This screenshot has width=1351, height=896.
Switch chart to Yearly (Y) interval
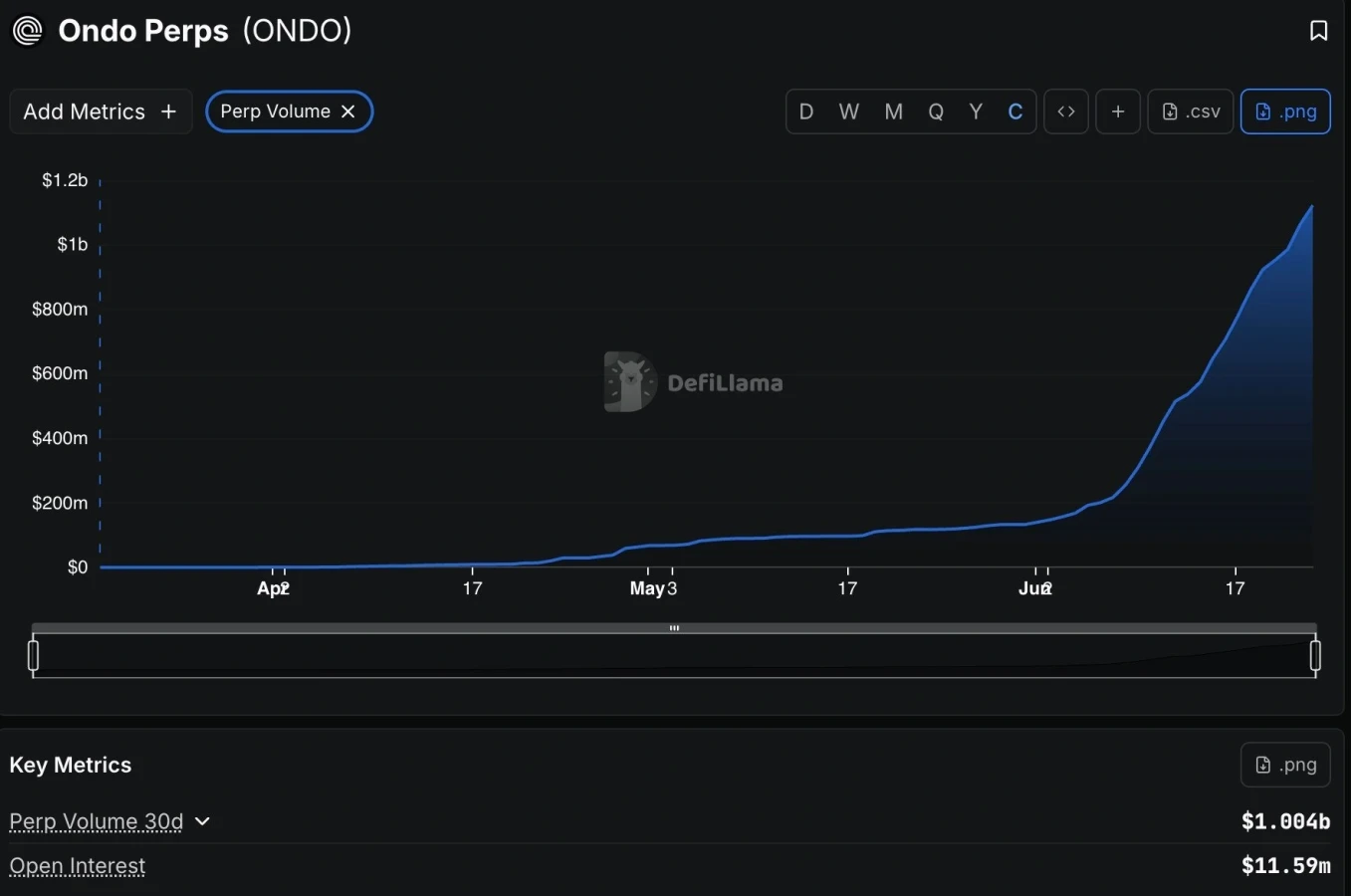976,112
